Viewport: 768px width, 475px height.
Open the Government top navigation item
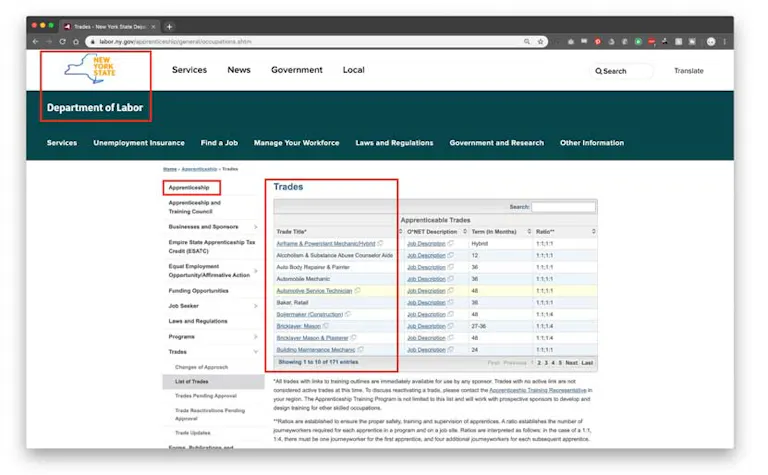point(296,71)
